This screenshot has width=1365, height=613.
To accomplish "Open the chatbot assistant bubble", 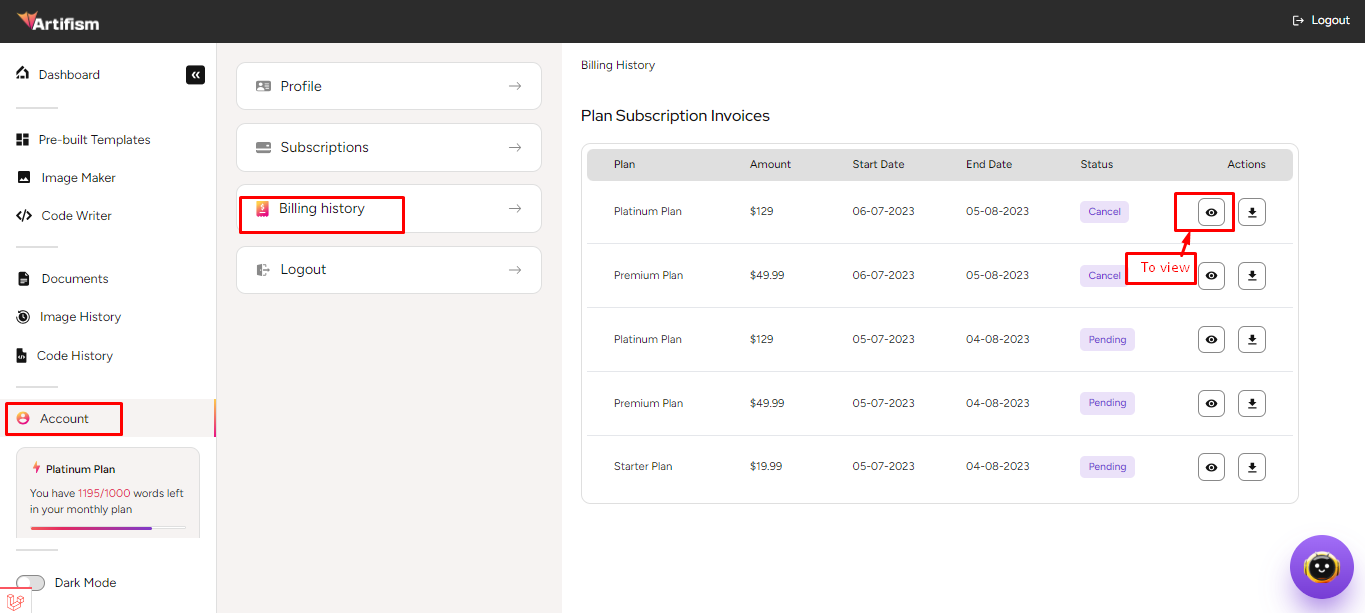I will 1321,567.
